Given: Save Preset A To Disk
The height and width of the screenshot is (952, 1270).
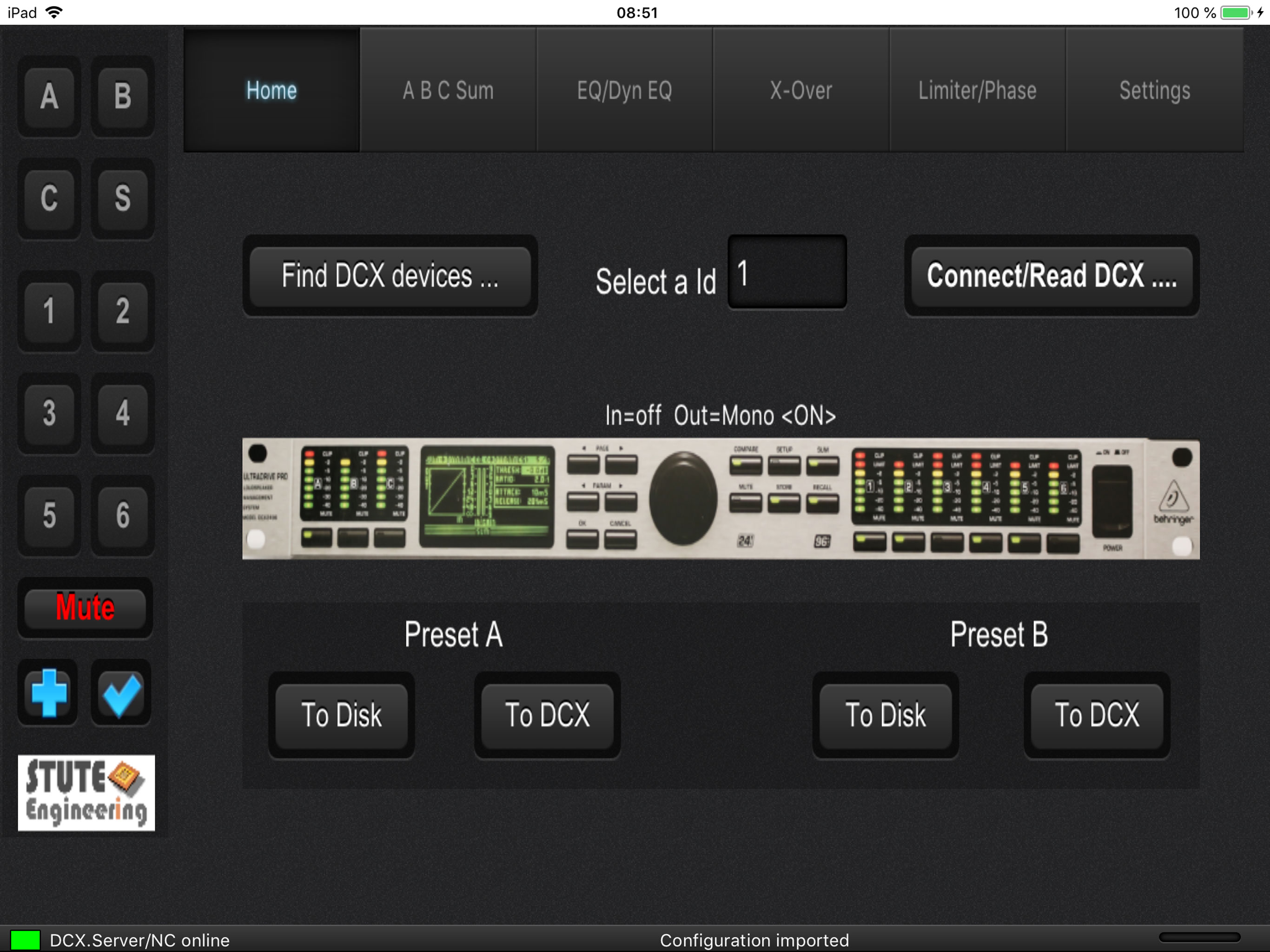Looking at the screenshot, I should click(342, 715).
